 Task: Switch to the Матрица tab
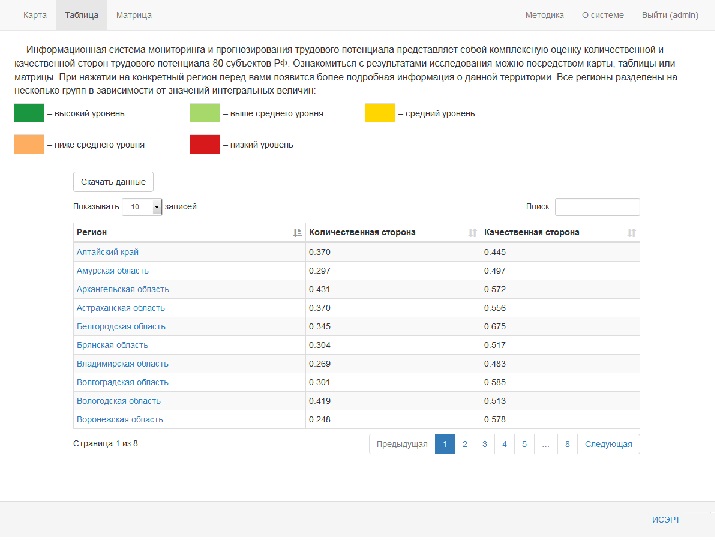[x=134, y=15]
